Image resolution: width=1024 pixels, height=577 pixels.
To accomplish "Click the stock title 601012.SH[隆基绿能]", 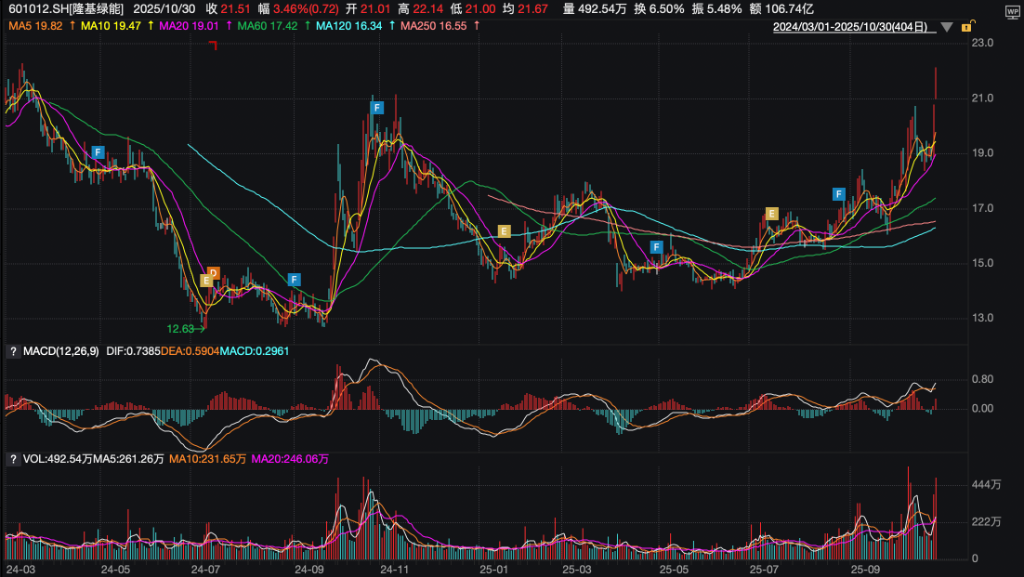I will click(x=66, y=9).
